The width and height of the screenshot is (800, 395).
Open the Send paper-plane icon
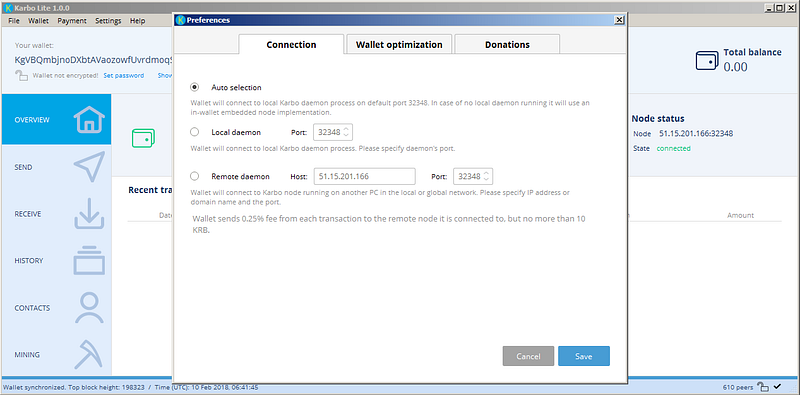pyautogui.click(x=89, y=166)
